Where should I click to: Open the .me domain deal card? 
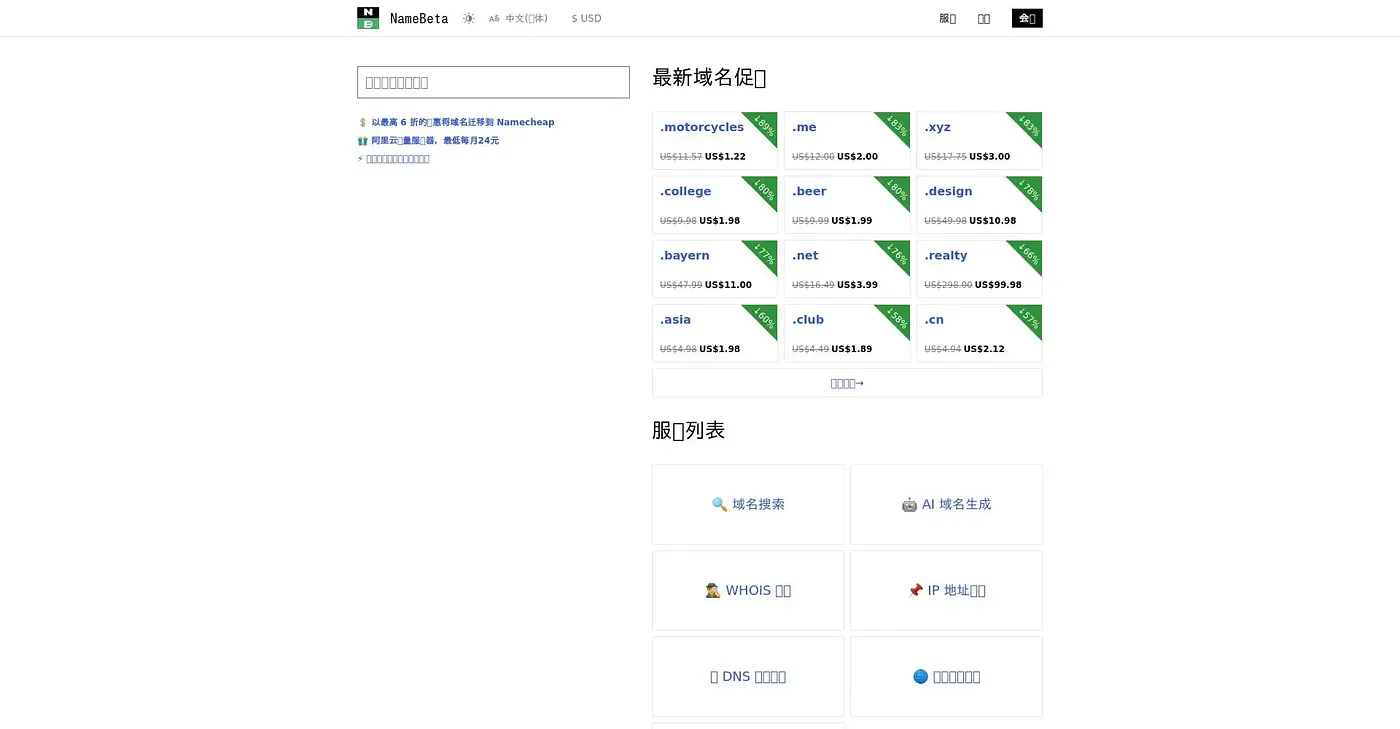847,140
